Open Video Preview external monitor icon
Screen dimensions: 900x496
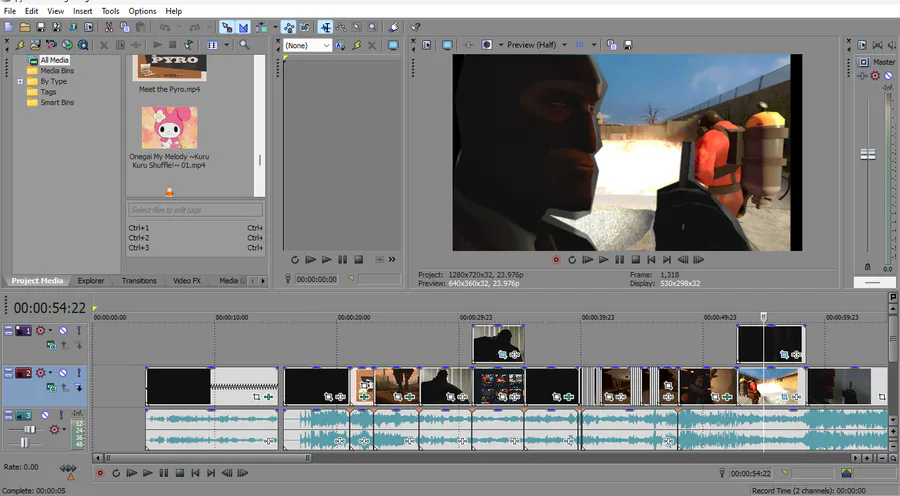click(x=447, y=45)
